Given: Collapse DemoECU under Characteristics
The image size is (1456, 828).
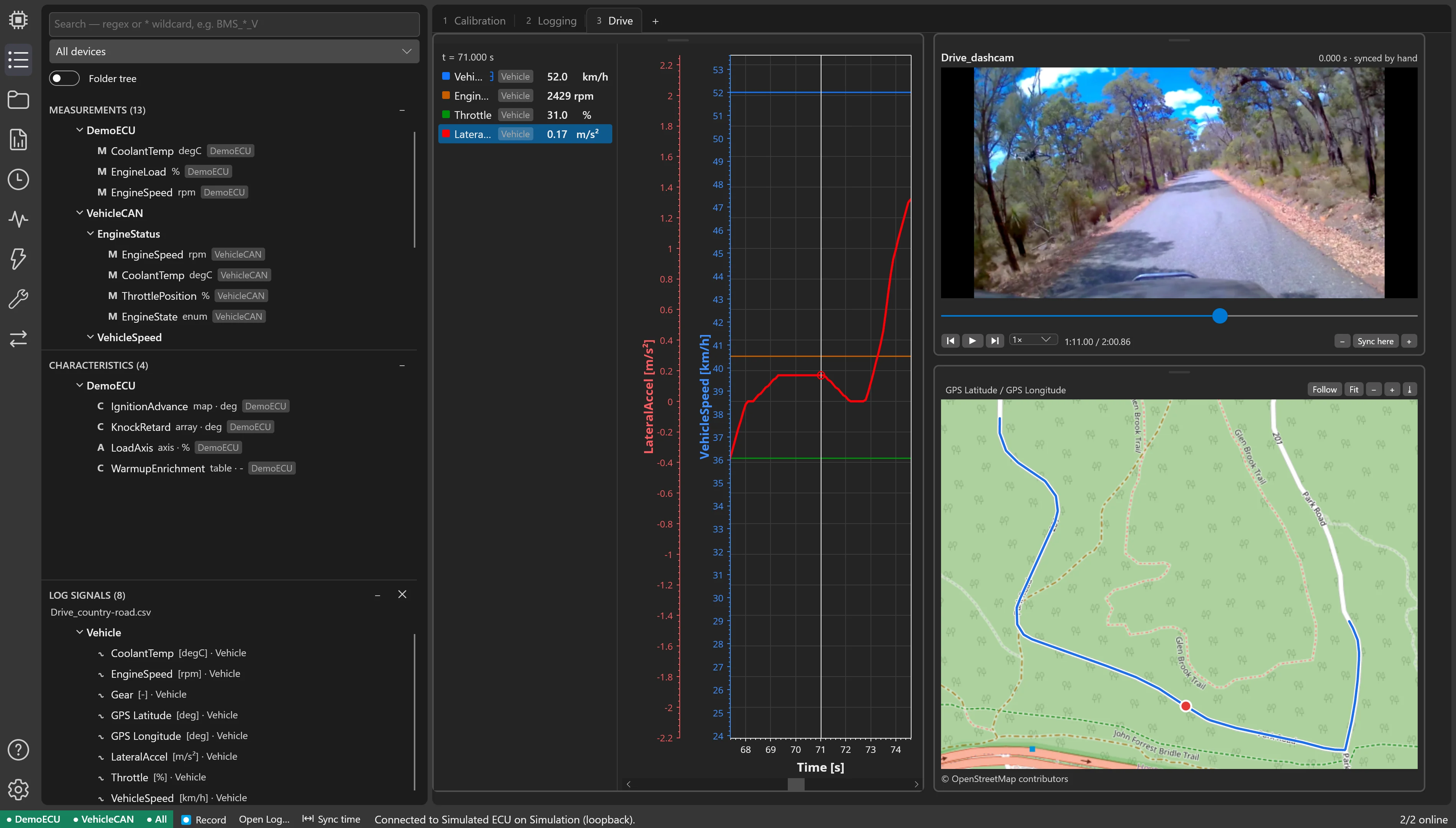Looking at the screenshot, I should (80, 385).
